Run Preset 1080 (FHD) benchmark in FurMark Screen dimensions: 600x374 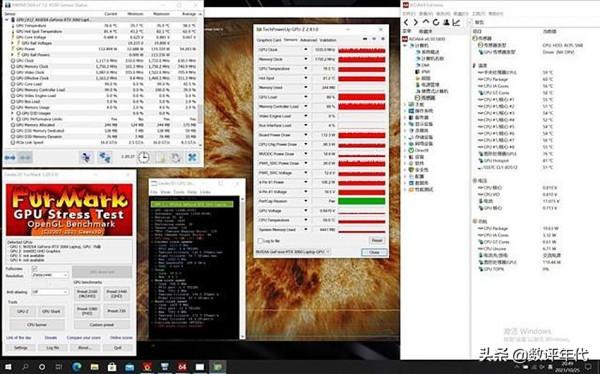[x=87, y=311]
